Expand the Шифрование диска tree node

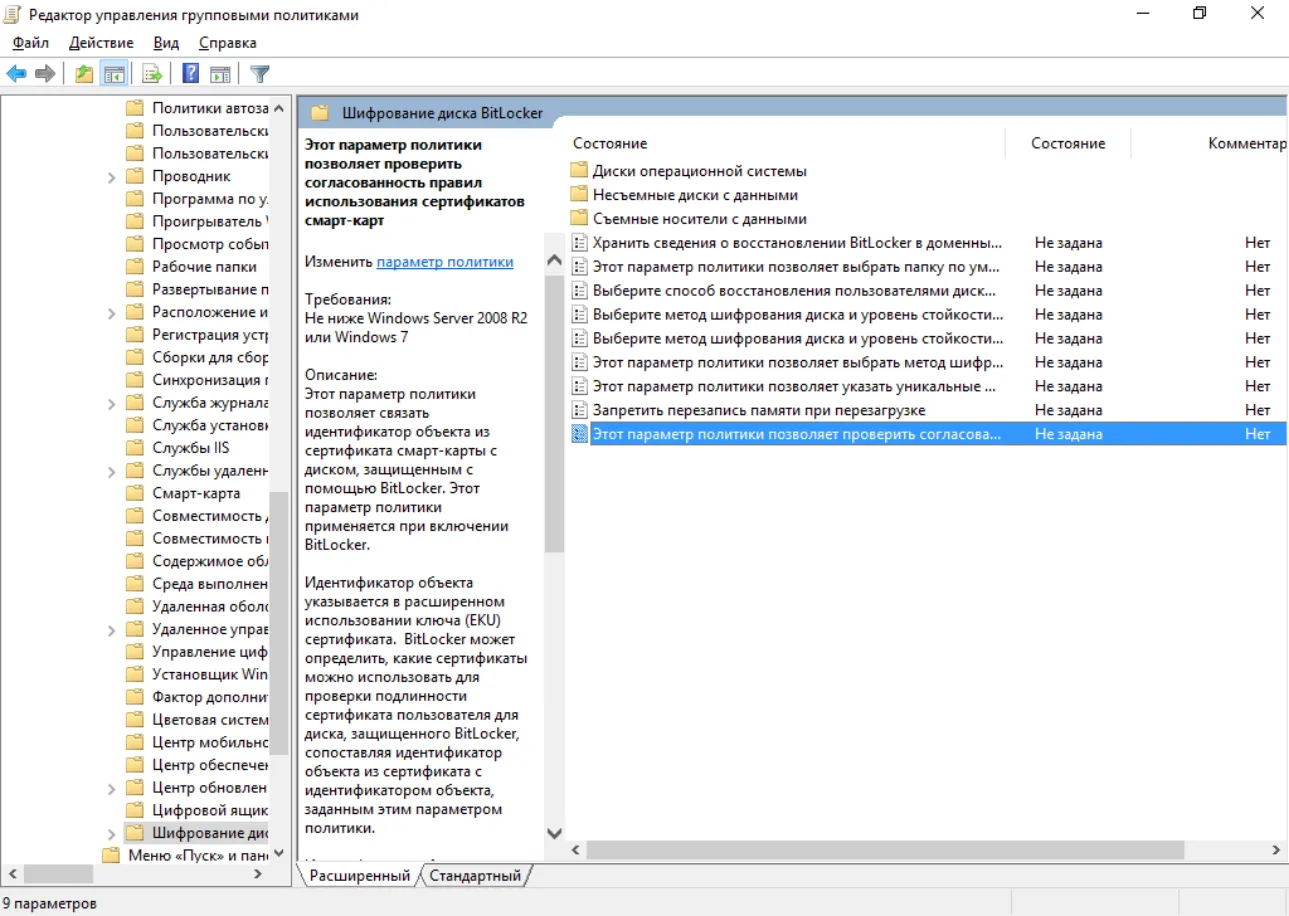pyautogui.click(x=112, y=833)
